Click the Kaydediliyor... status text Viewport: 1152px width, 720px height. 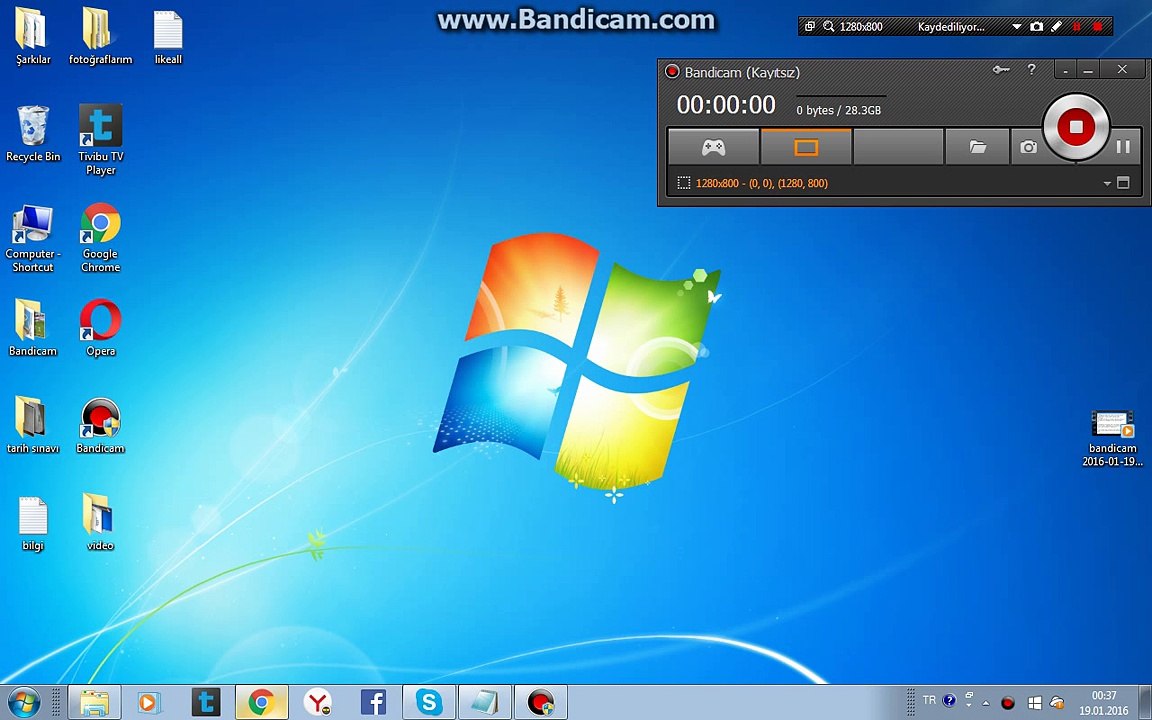tap(951, 26)
